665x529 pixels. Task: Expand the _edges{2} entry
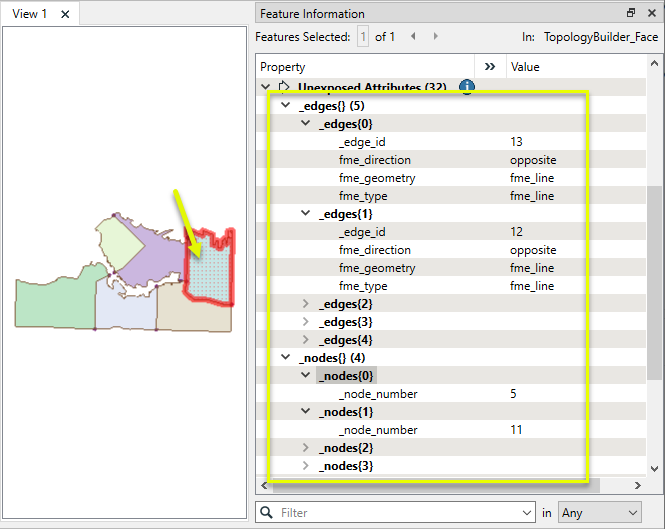tap(306, 304)
